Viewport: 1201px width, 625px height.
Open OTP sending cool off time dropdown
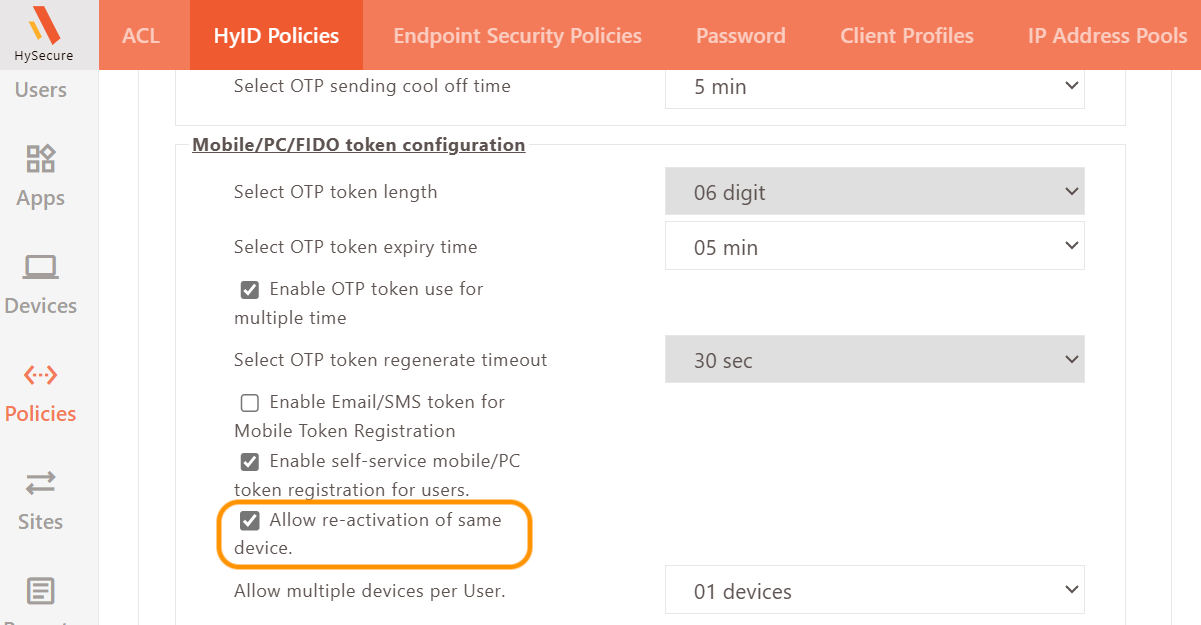874,87
